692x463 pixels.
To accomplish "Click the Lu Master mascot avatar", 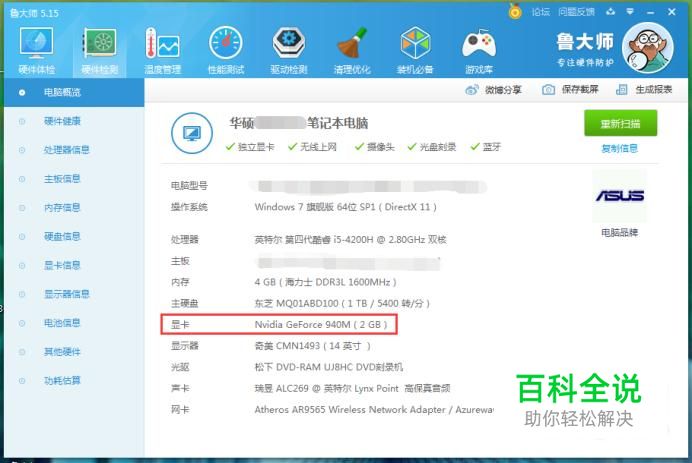I will [x=647, y=48].
